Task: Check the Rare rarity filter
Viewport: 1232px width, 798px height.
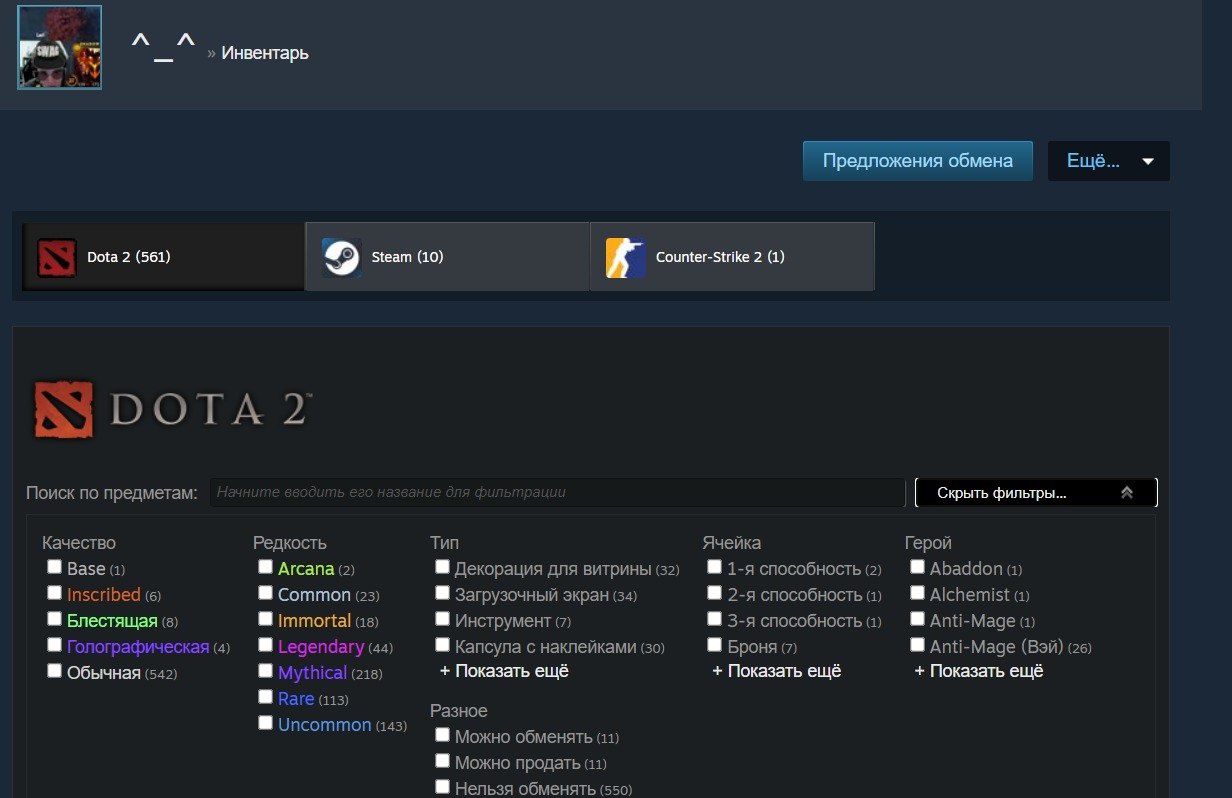Action: (x=265, y=697)
